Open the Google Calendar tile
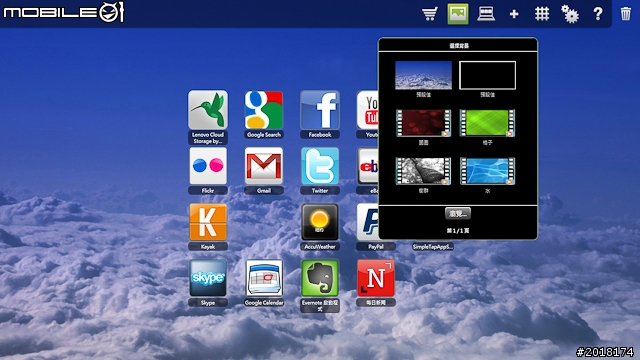The height and width of the screenshot is (360, 640). tap(264, 278)
